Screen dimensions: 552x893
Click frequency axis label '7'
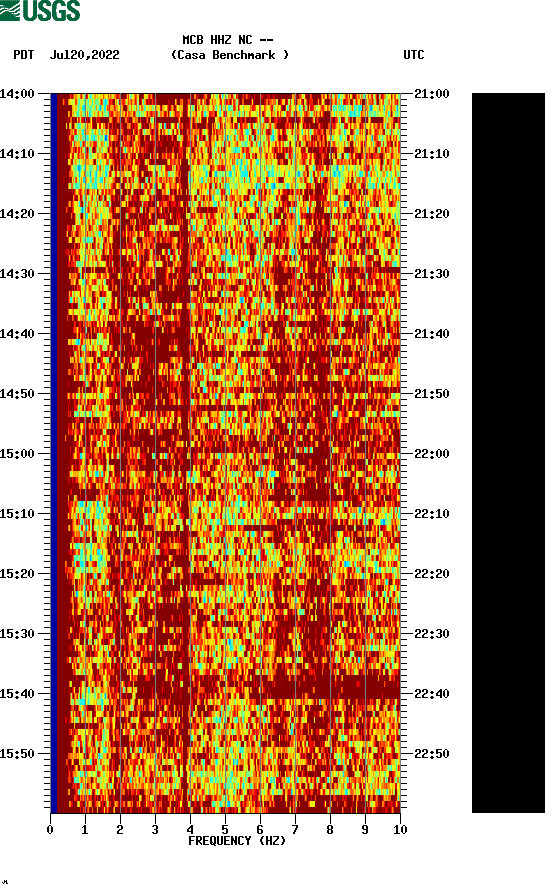point(295,830)
